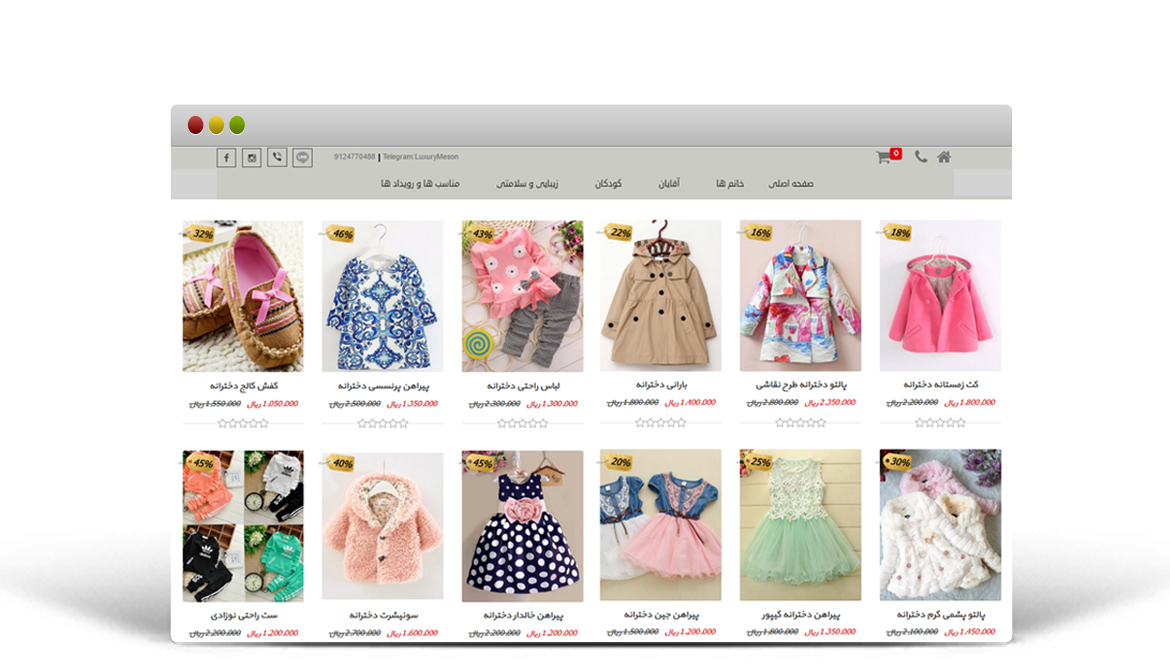Open the پیراهن خالدار دخترانه product title

pyautogui.click(x=522, y=616)
